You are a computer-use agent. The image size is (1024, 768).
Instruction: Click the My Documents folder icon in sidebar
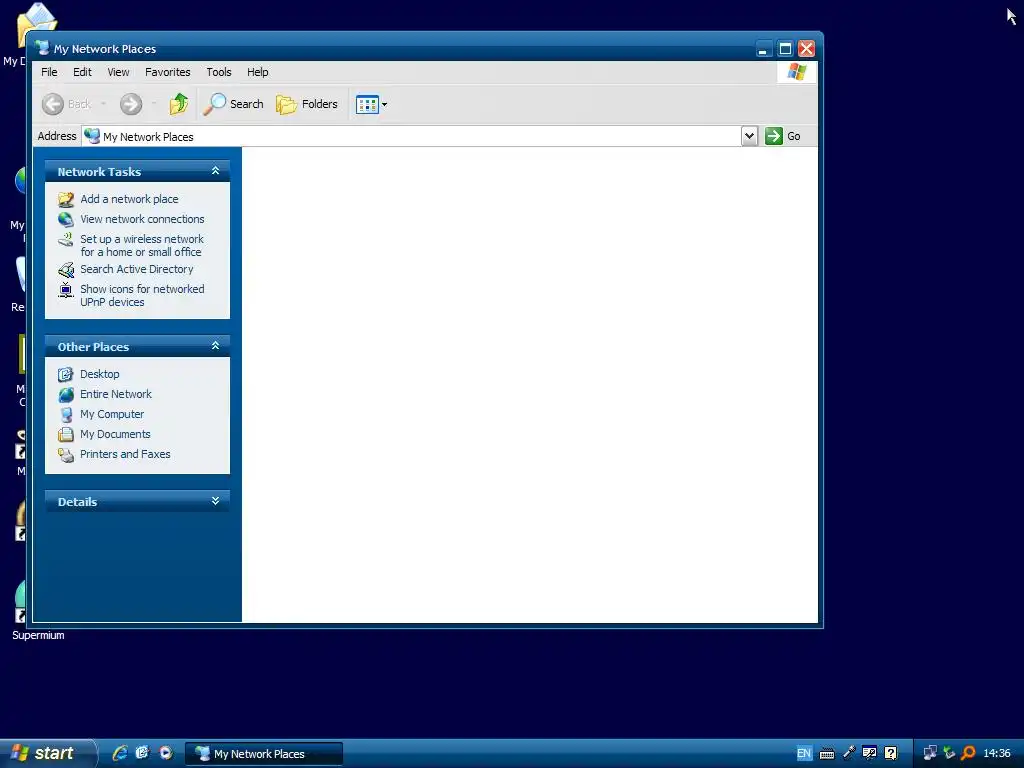click(65, 434)
